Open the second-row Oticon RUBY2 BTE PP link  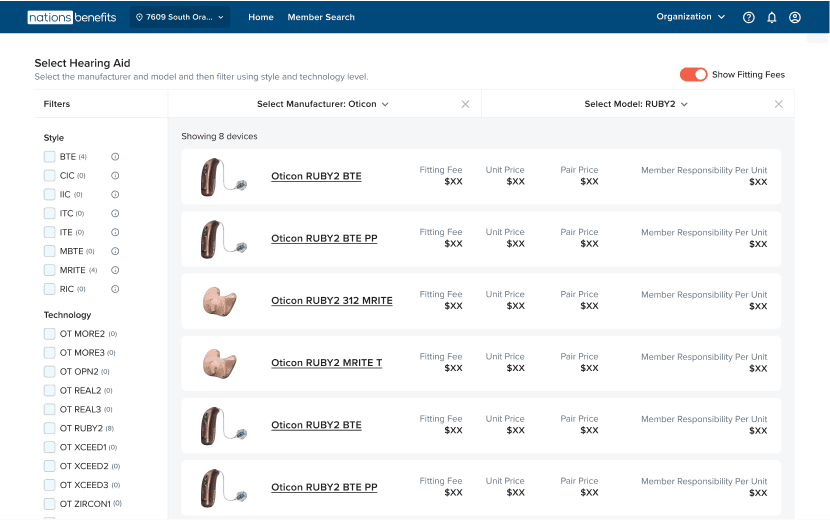[324, 238]
